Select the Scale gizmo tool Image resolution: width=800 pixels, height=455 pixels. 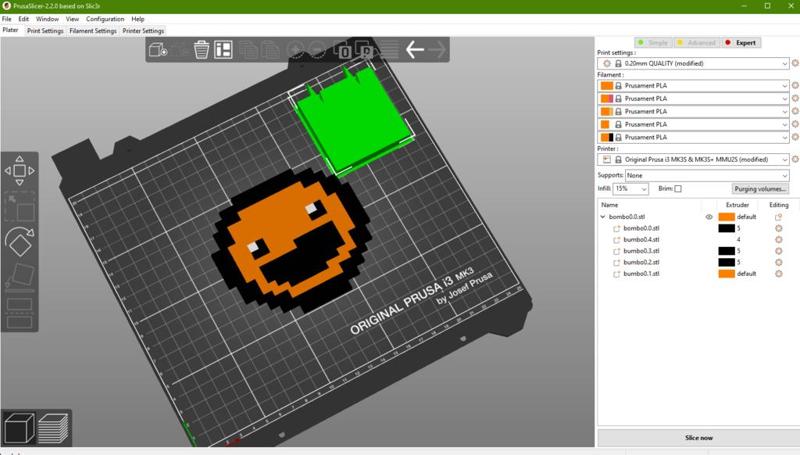[x=19, y=207]
